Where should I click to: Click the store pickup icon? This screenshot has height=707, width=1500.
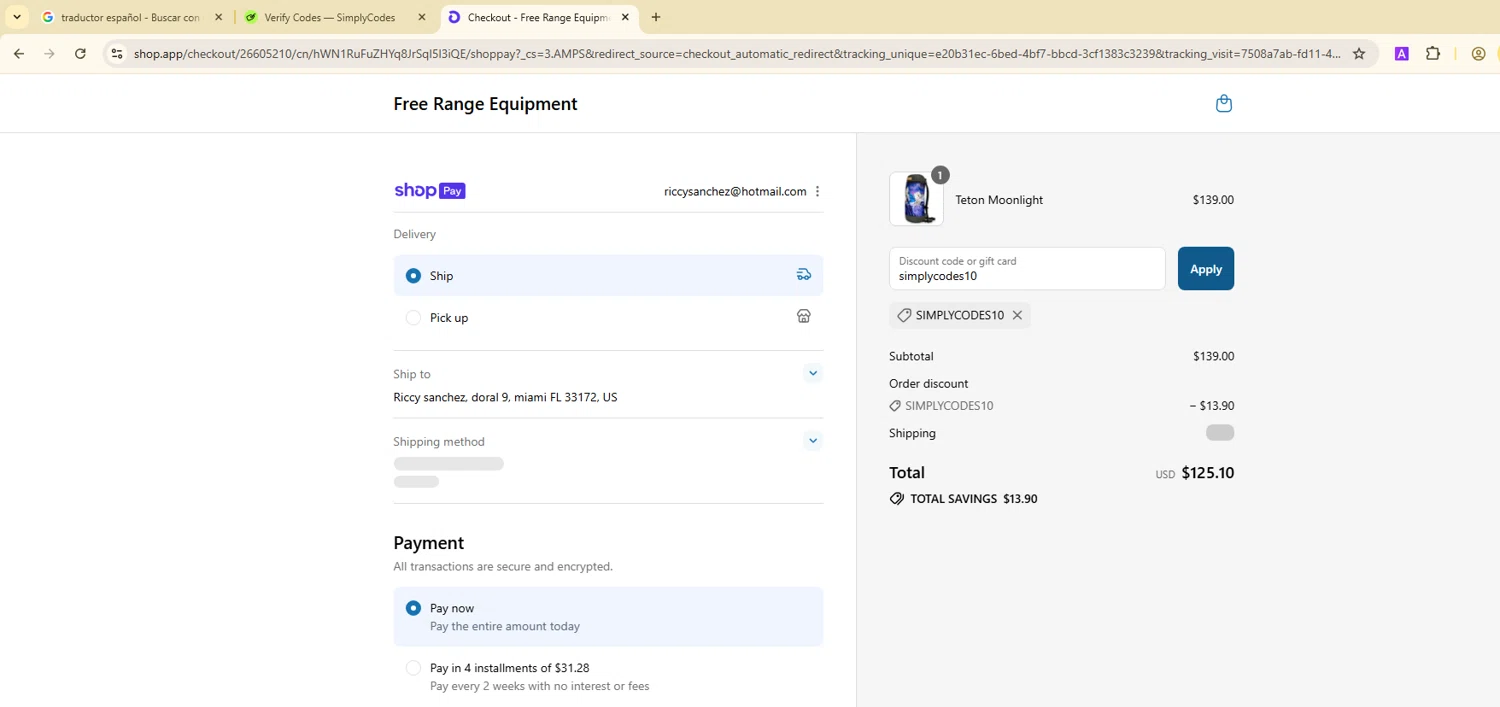804,316
